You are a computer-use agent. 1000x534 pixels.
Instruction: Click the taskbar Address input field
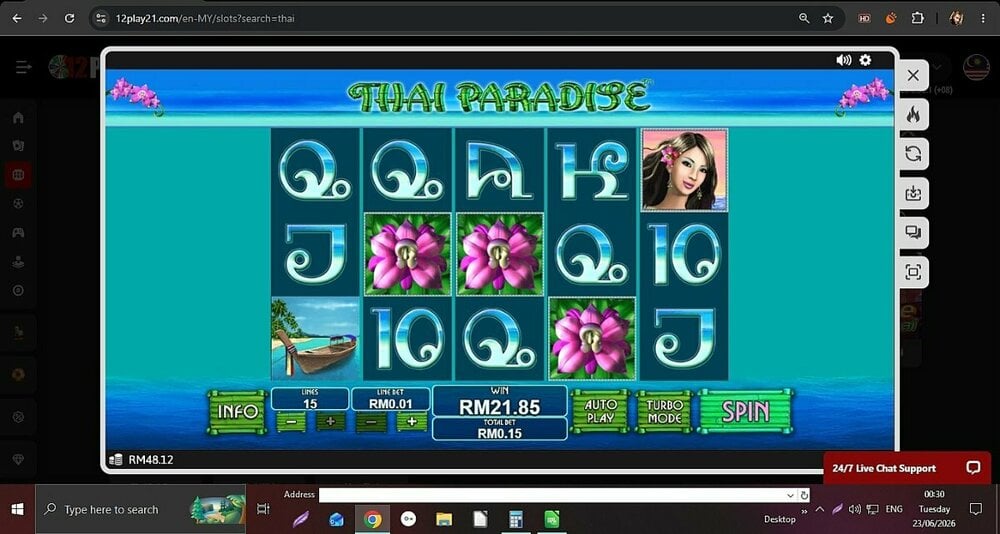(x=552, y=495)
